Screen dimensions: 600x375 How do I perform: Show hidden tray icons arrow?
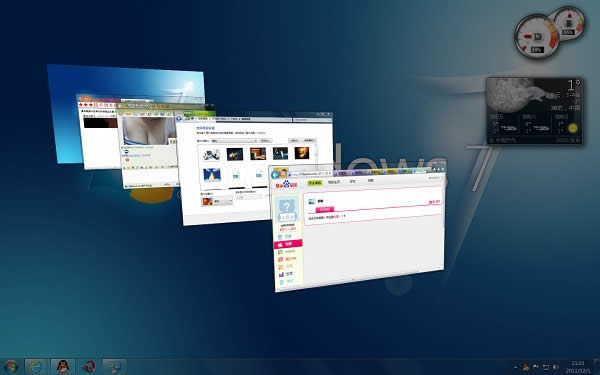tap(516, 367)
